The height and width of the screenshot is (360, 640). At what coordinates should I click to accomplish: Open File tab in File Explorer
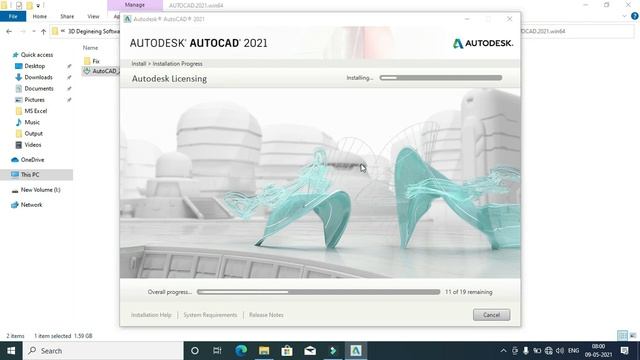(13, 16)
